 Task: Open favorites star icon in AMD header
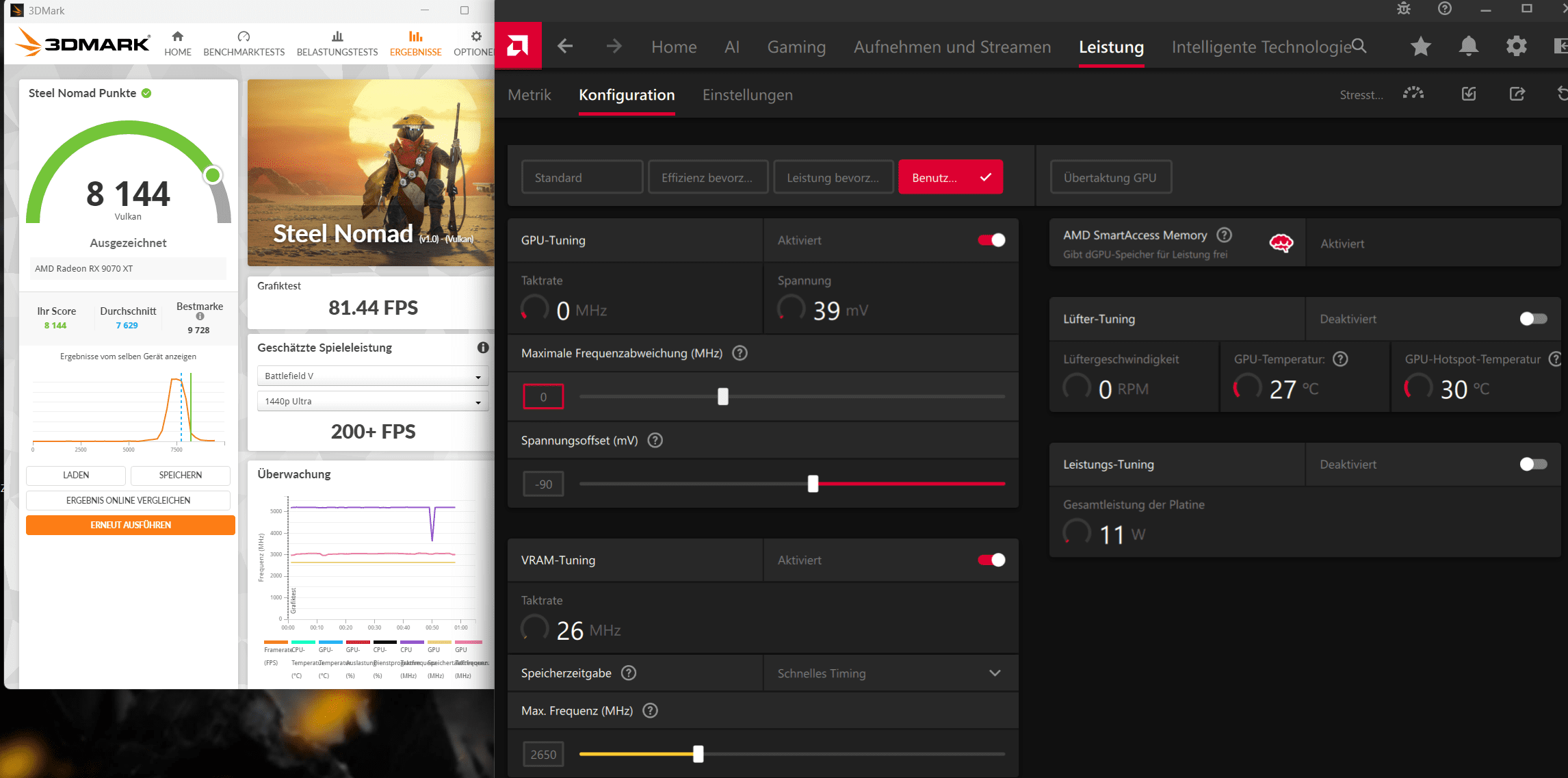pos(1421,47)
